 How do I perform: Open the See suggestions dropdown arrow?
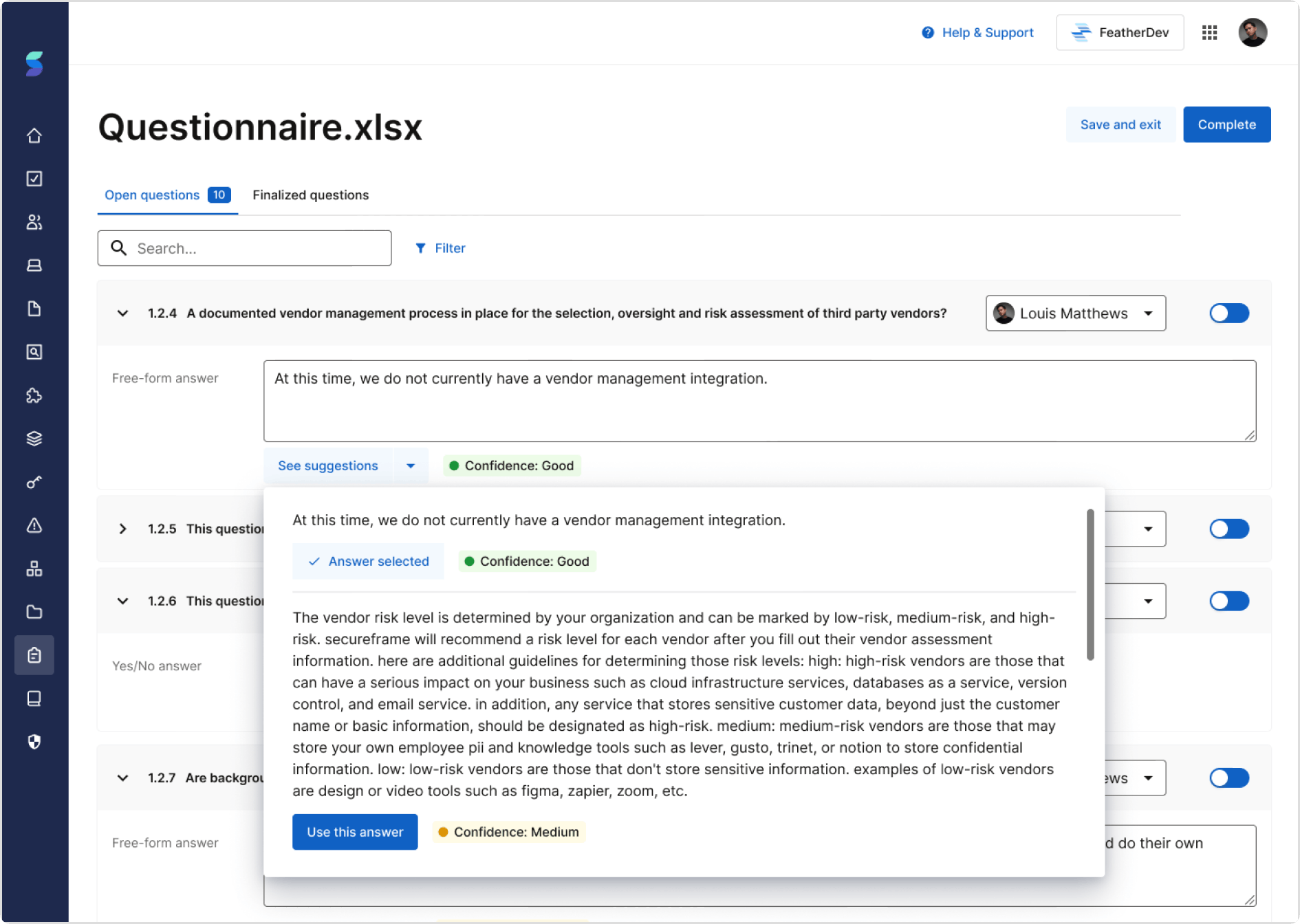pyautogui.click(x=411, y=466)
